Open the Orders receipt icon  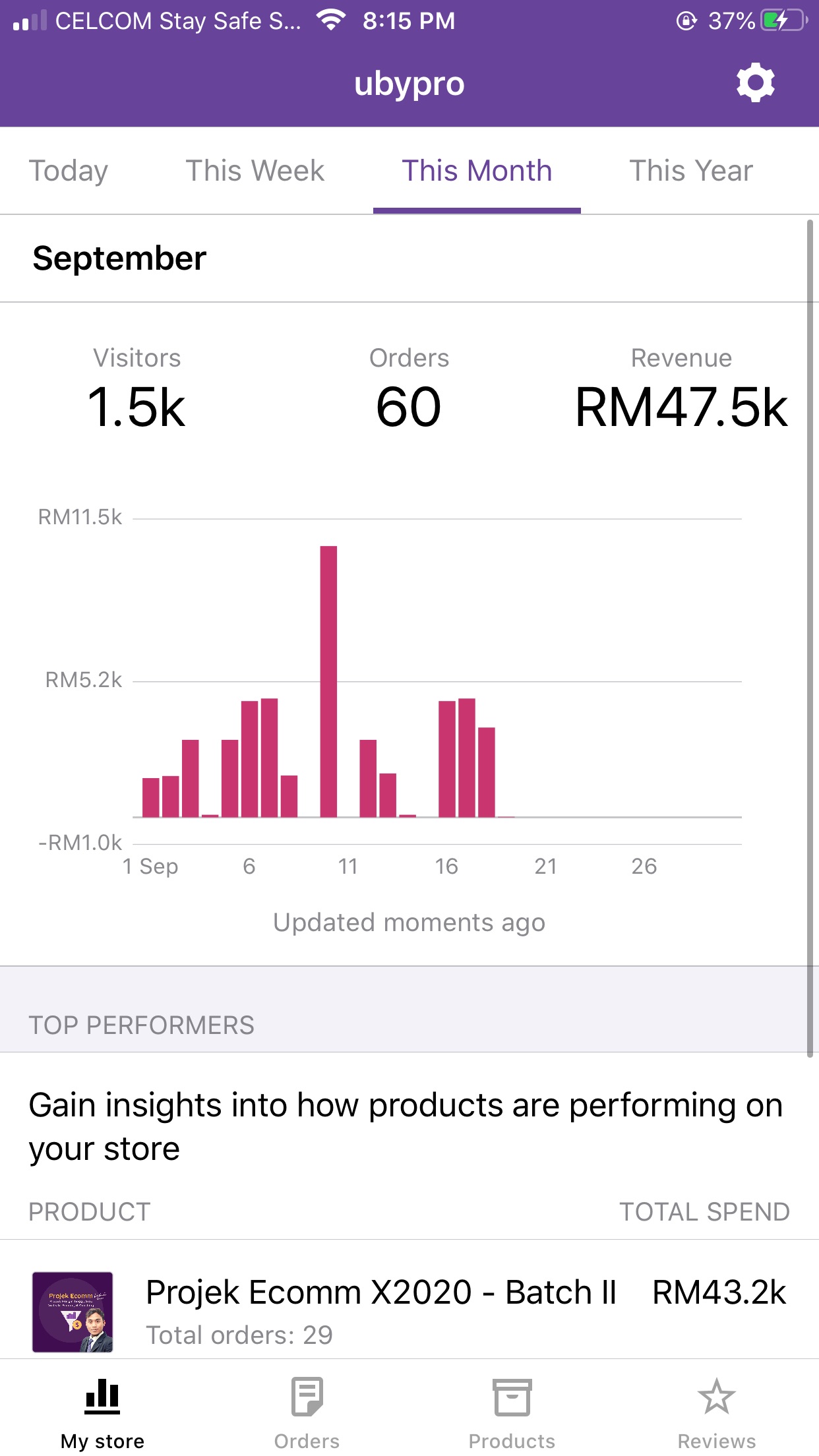click(x=307, y=1396)
